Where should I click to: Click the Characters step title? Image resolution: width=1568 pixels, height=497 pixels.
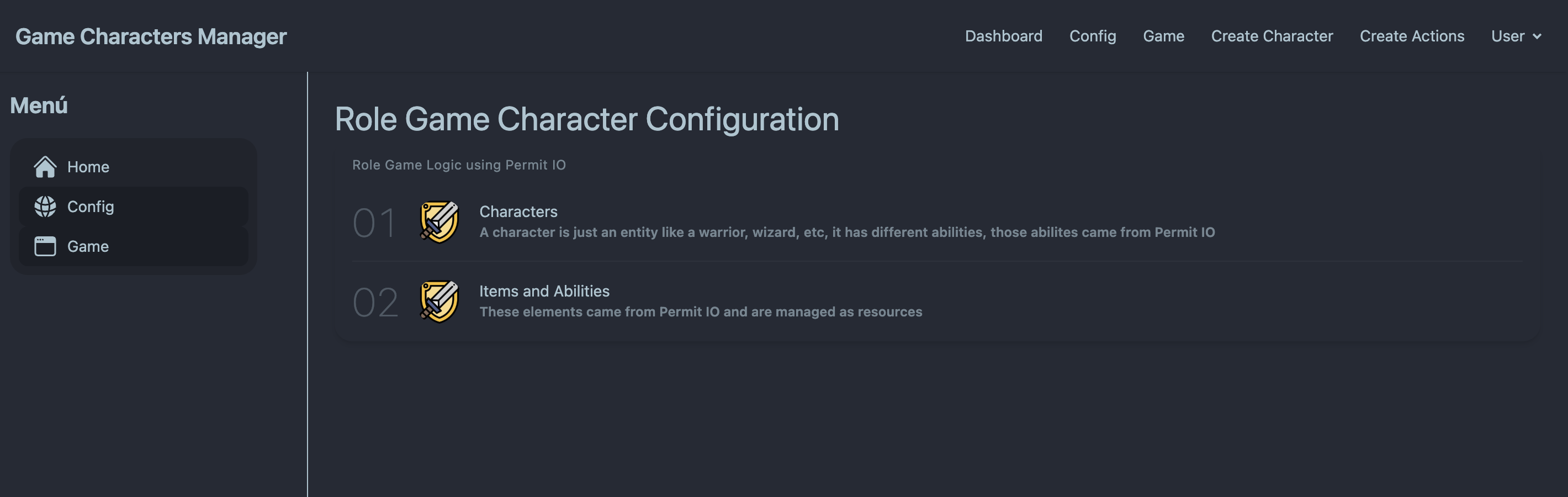(x=518, y=212)
